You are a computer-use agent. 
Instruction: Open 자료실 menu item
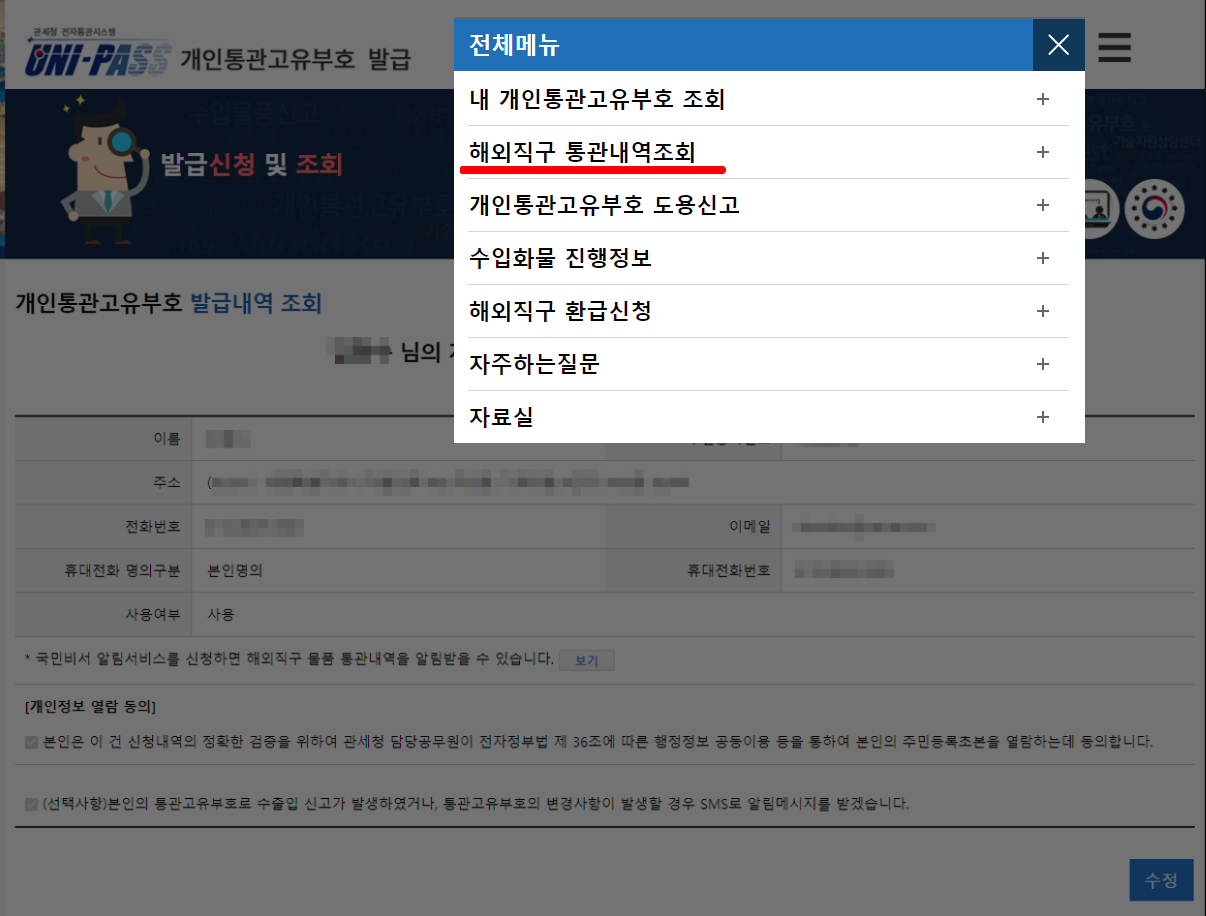(769, 417)
